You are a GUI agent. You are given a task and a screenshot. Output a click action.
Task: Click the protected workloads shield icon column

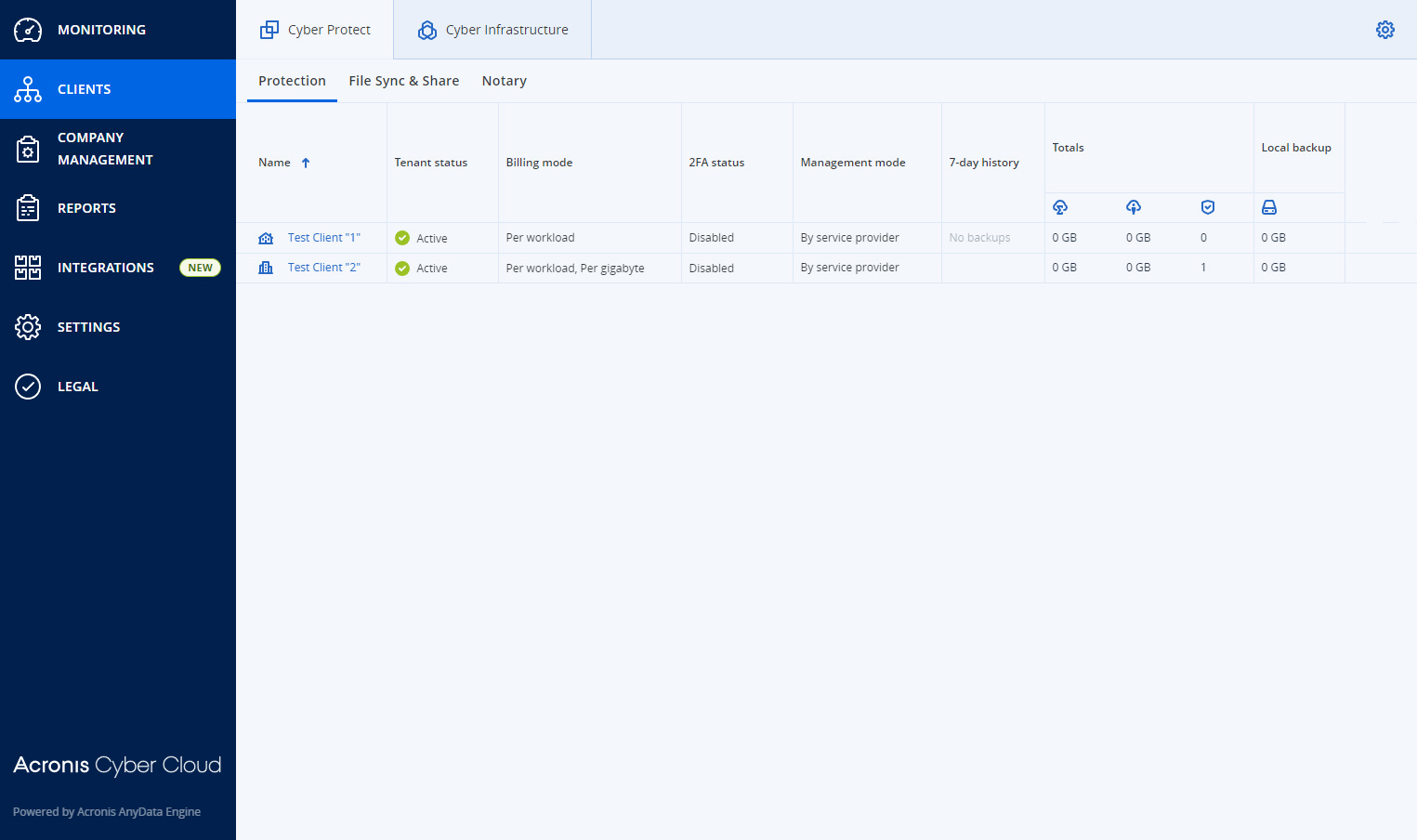1207,207
